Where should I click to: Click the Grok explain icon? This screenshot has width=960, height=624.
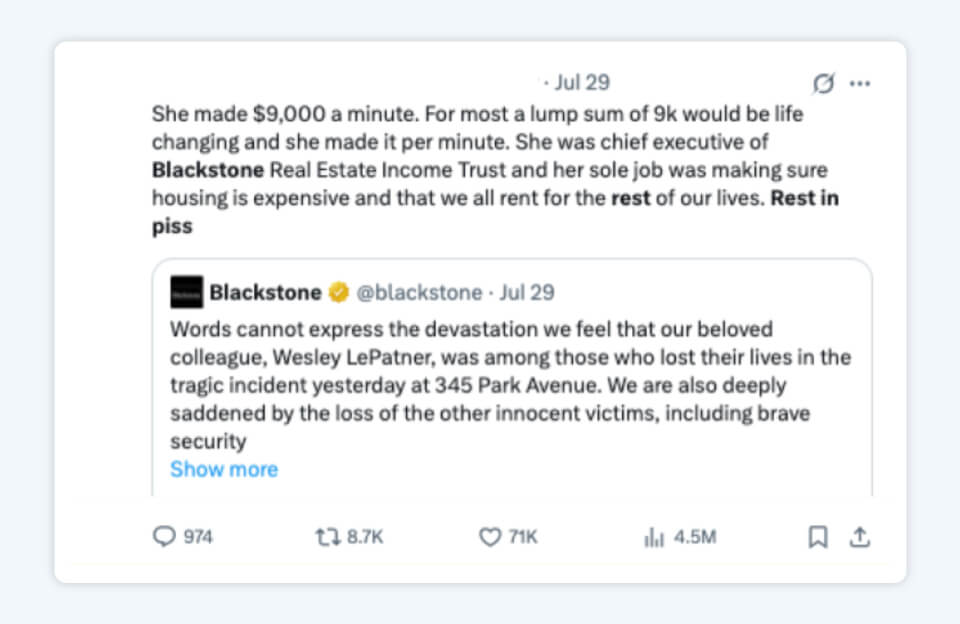[x=823, y=84]
